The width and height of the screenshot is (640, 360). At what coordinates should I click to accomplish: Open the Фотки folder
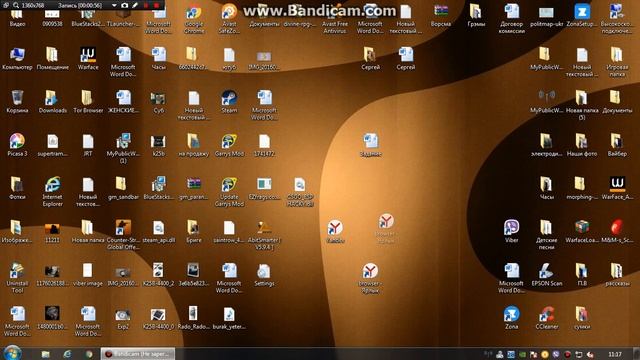(17, 188)
